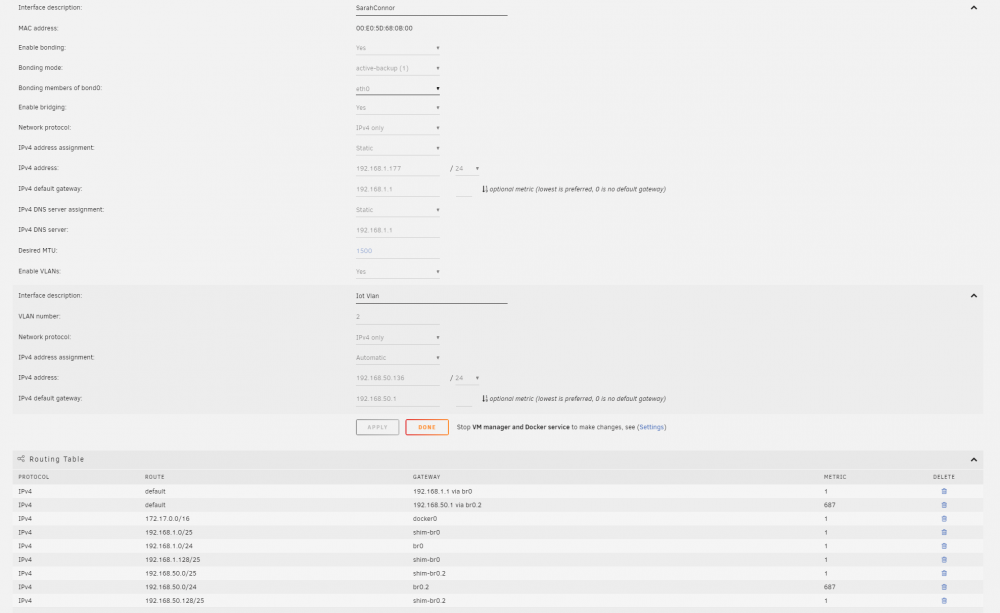Open the Enable bonding dropdown
Viewport: 1000px width, 613px height.
397,48
